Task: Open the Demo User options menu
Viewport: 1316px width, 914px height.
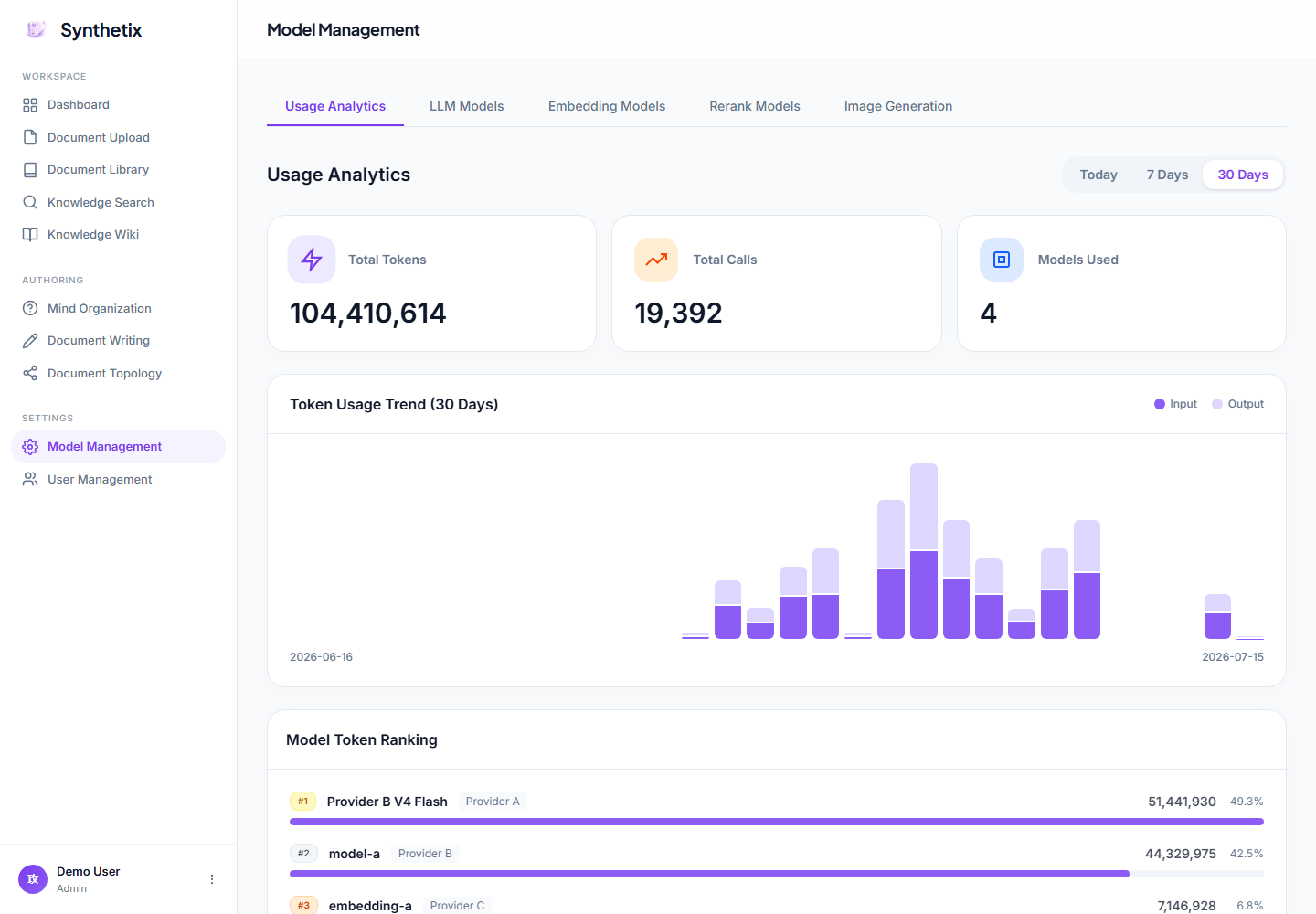Action: click(212, 879)
